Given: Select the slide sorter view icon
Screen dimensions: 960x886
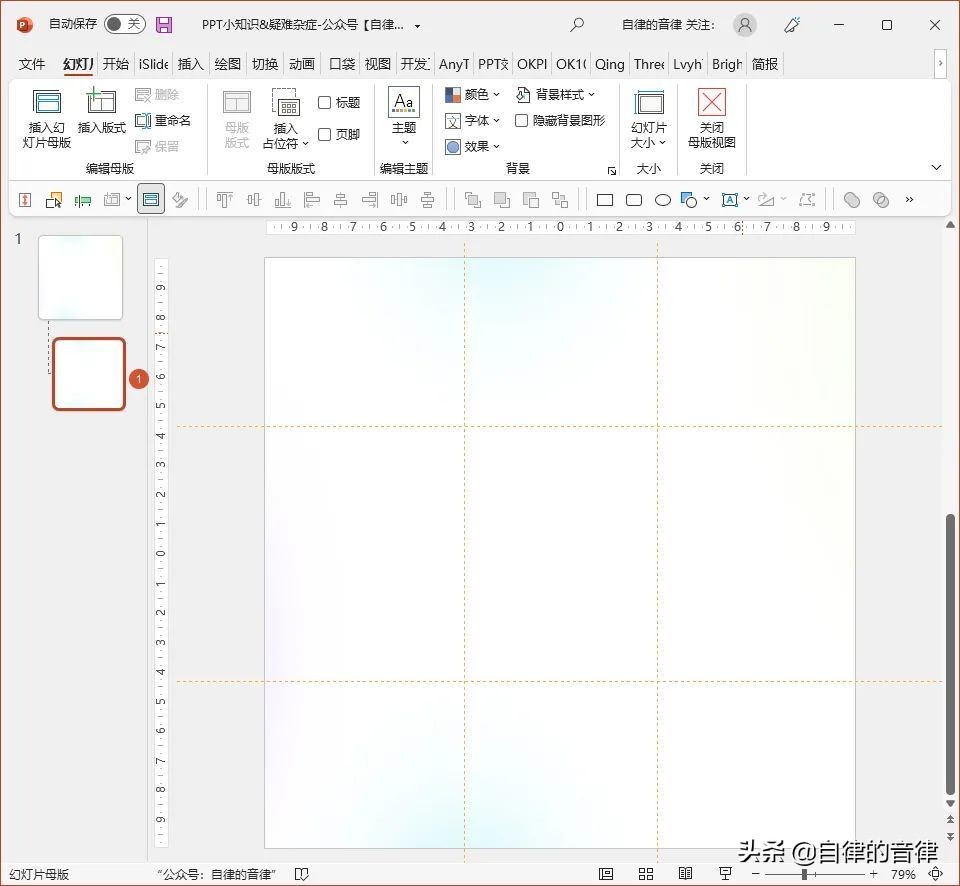Looking at the screenshot, I should click(645, 873).
